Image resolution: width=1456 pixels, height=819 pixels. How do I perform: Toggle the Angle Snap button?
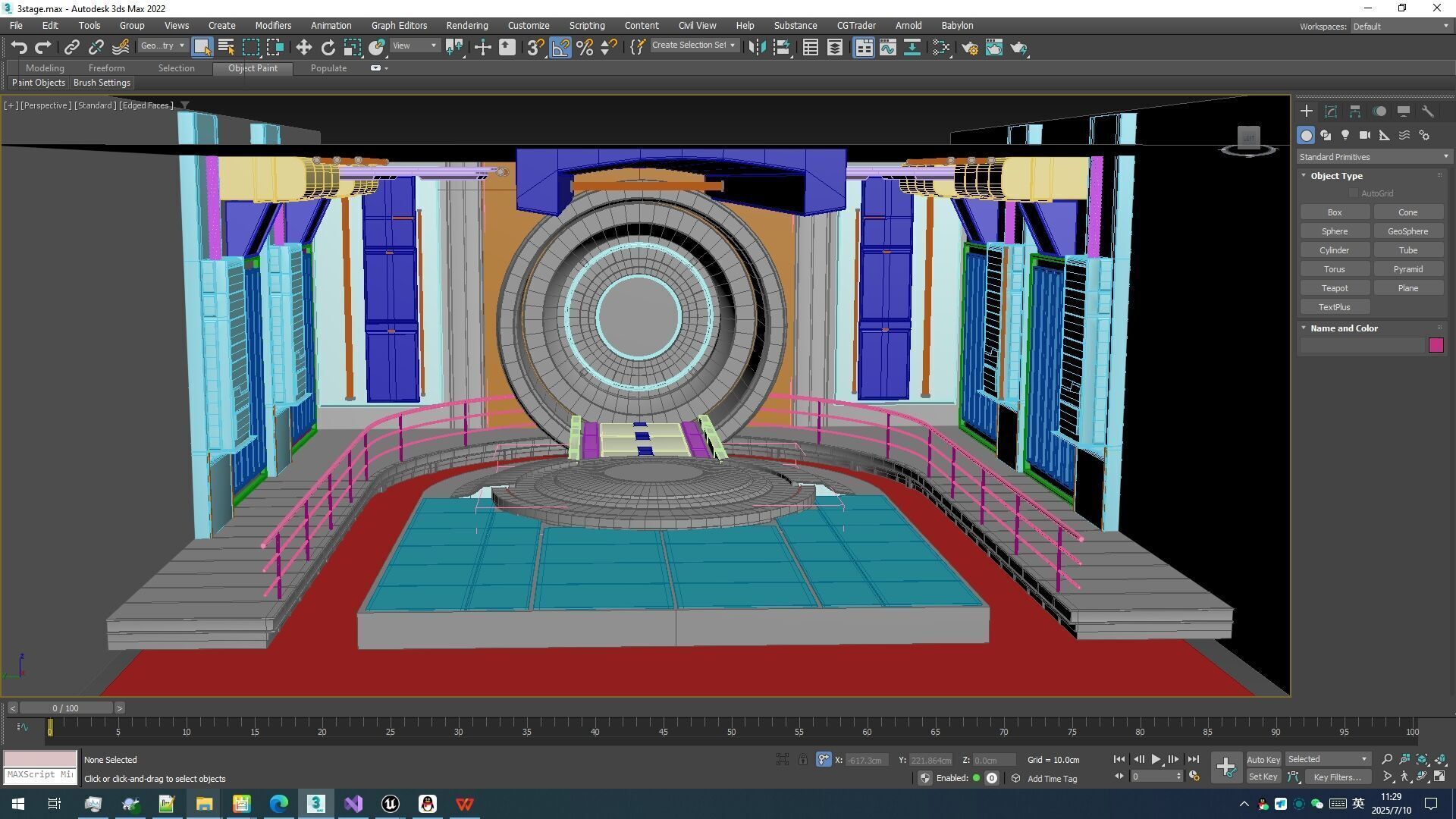point(560,47)
